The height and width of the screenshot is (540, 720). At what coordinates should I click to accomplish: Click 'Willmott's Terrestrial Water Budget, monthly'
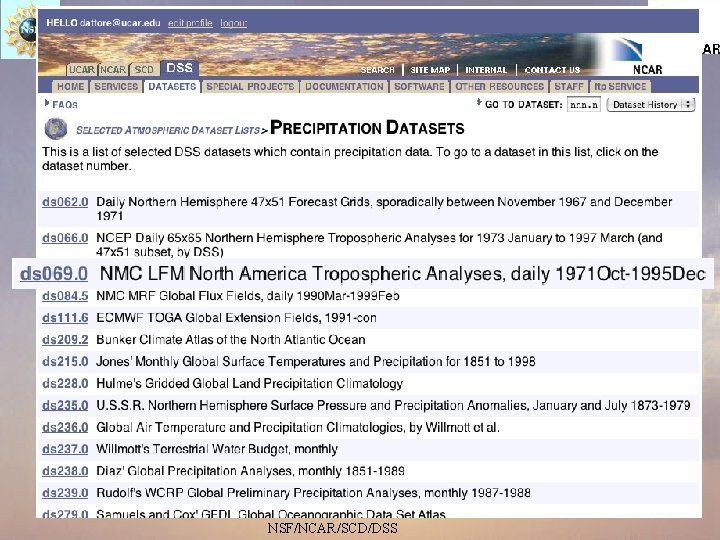click(217, 449)
